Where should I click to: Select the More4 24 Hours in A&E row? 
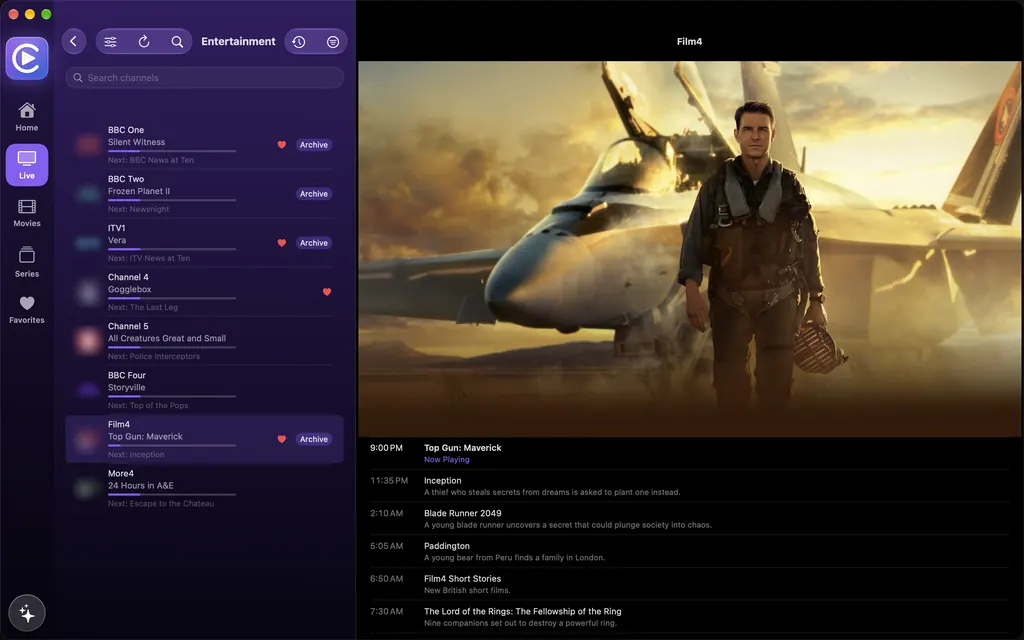tap(204, 488)
